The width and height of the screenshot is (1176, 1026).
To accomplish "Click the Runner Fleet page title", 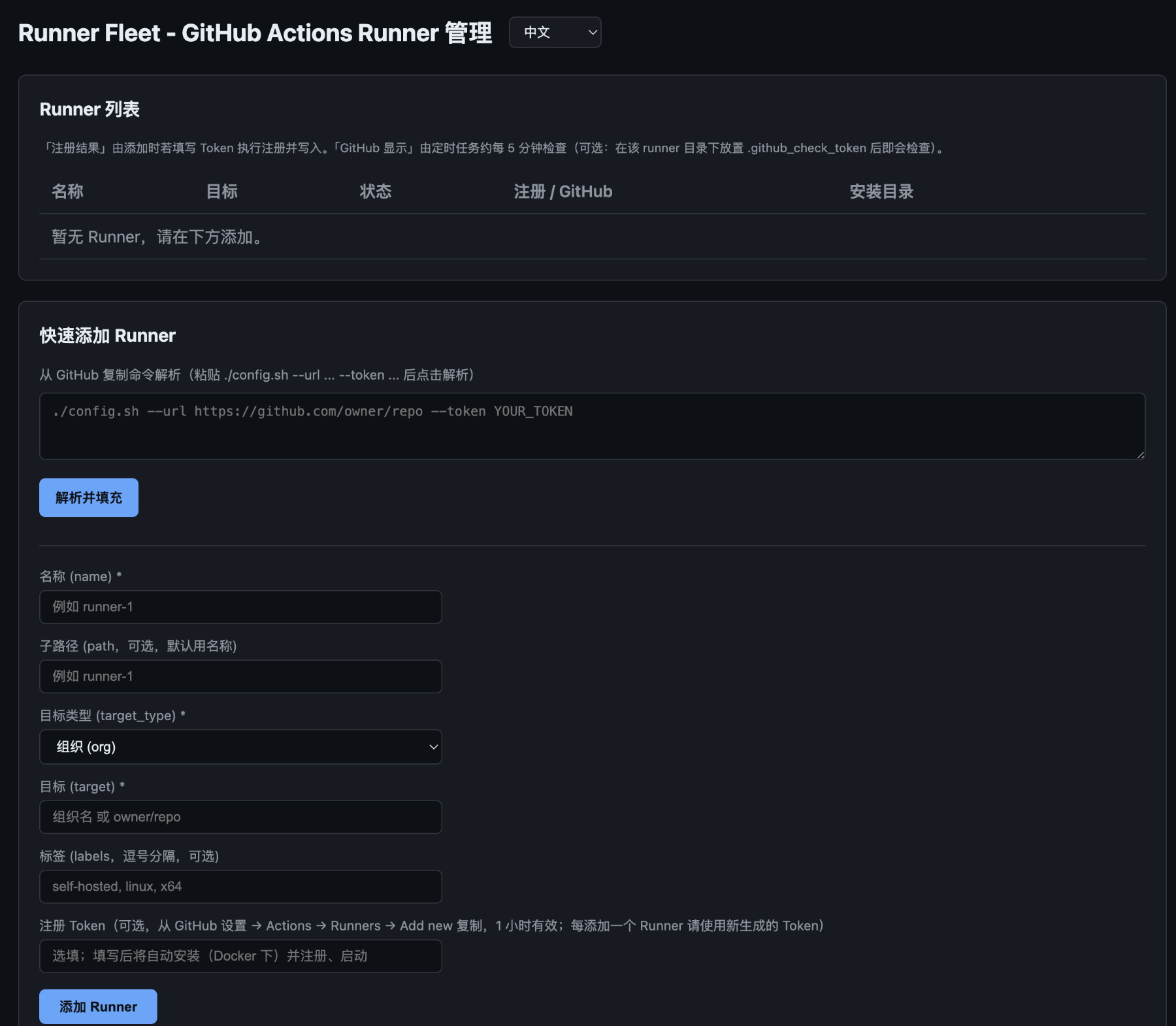I will 255,32.
